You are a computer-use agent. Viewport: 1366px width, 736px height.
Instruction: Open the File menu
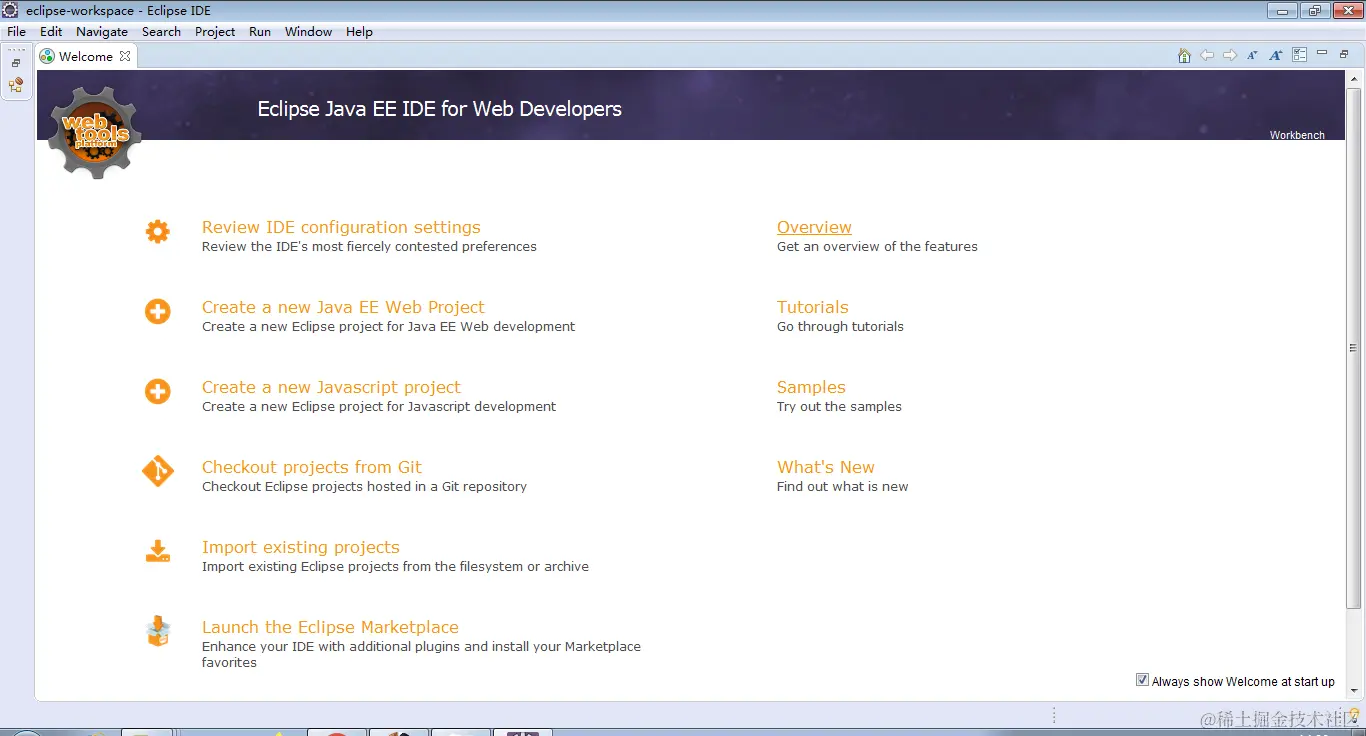pos(16,32)
